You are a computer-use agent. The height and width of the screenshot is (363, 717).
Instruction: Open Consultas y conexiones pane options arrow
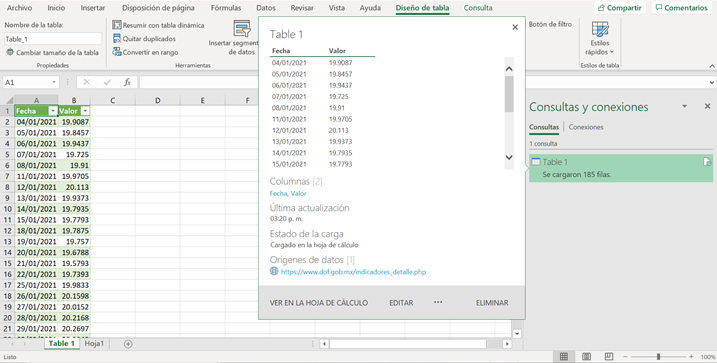[685, 106]
